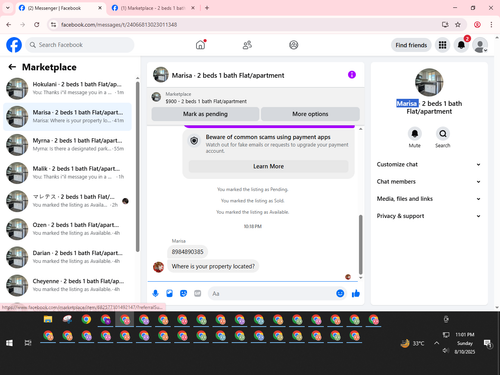
Task: Open the account profile menu
Action: (480, 45)
